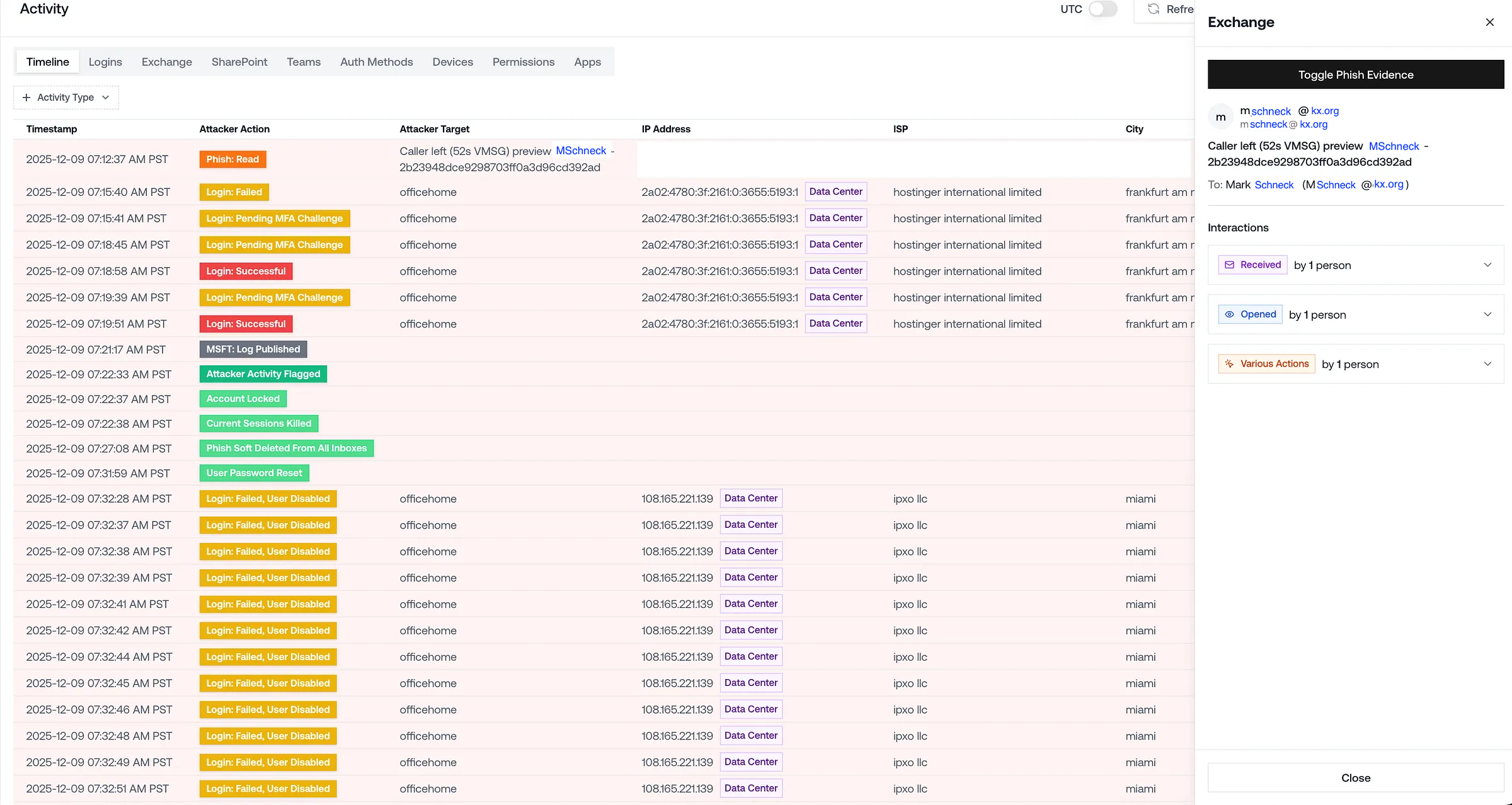Click the Login: Failed badge at 07:15:40
Screen dimensions: 1512x805
point(234,192)
